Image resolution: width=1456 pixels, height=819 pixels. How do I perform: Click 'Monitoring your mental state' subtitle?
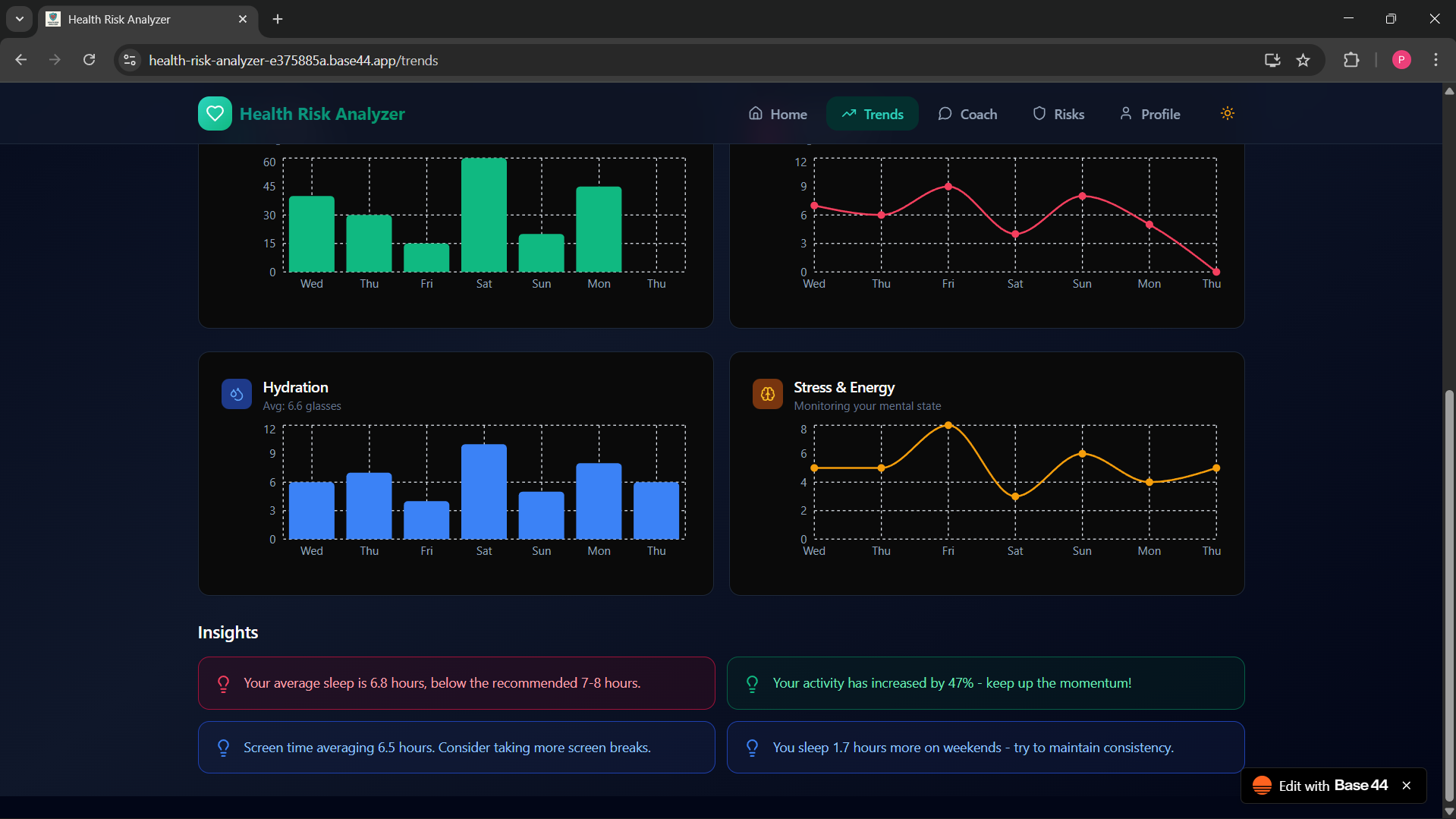[867, 406]
